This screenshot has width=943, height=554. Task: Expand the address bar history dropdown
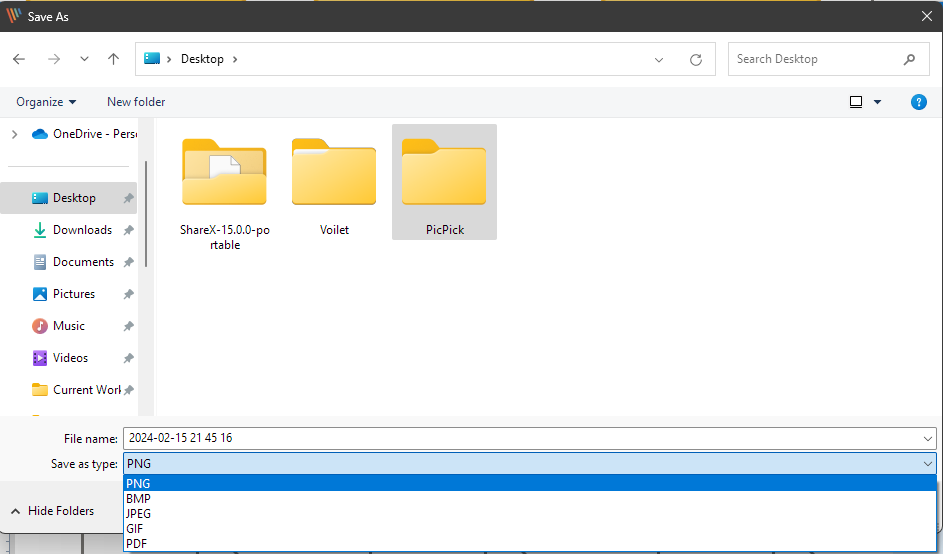tap(659, 60)
